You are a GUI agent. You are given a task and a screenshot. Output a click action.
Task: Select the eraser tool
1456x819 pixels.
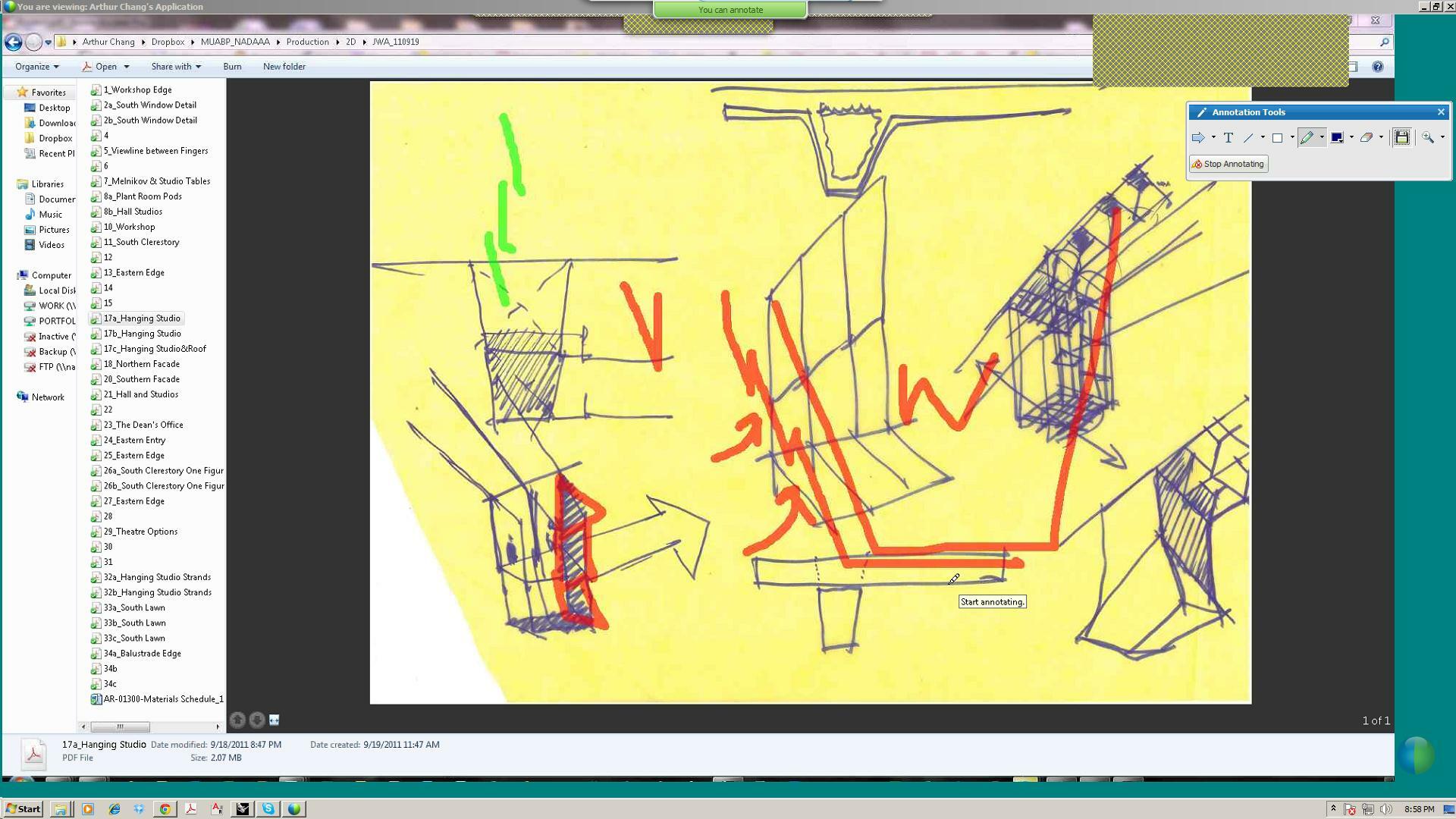1367,137
